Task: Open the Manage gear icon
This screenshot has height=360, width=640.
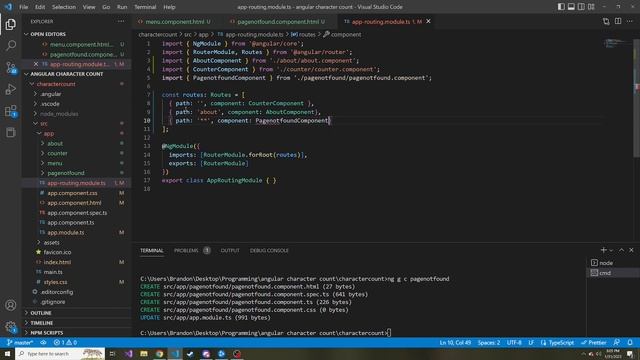Action: [11, 326]
